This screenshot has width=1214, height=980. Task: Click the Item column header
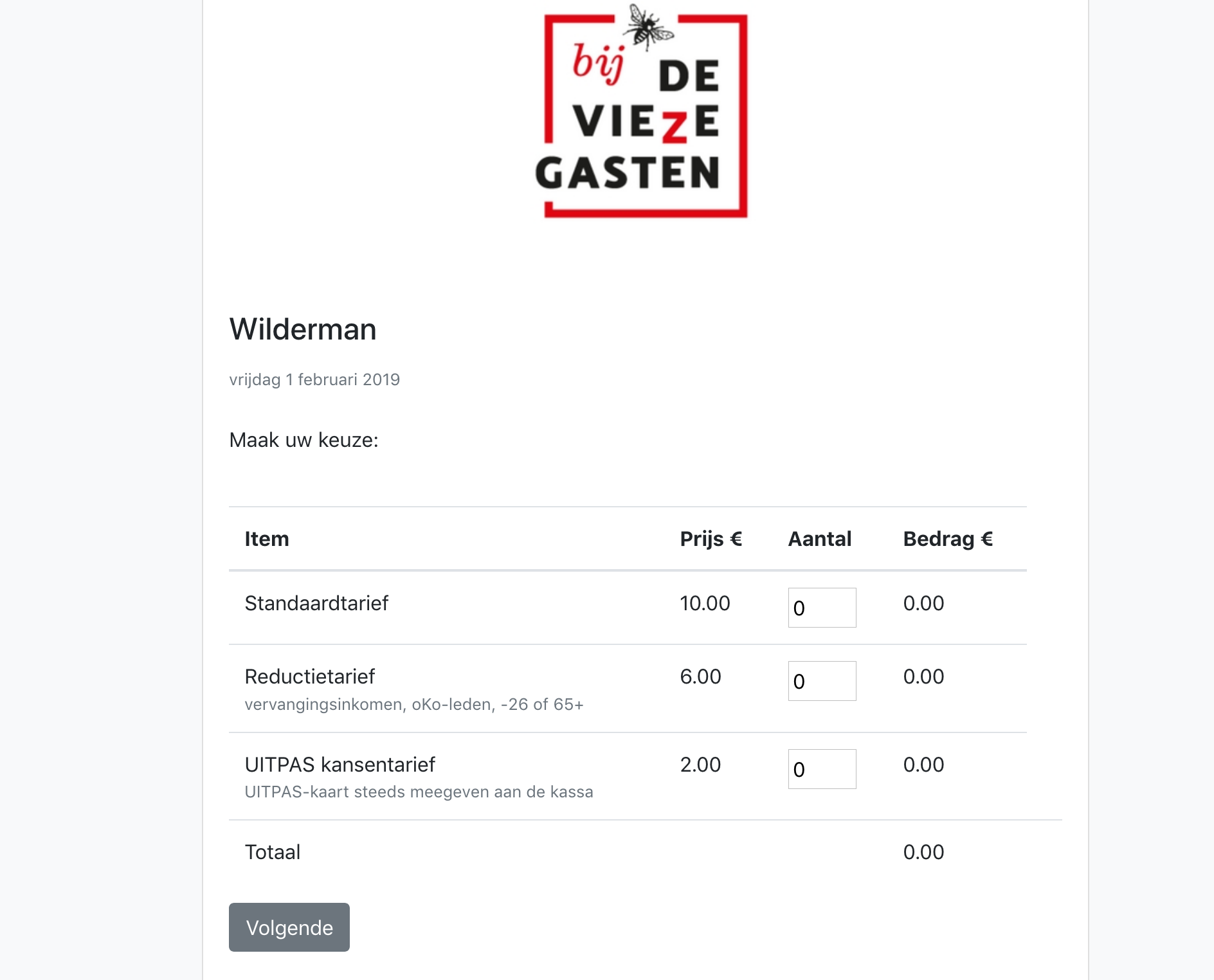267,539
